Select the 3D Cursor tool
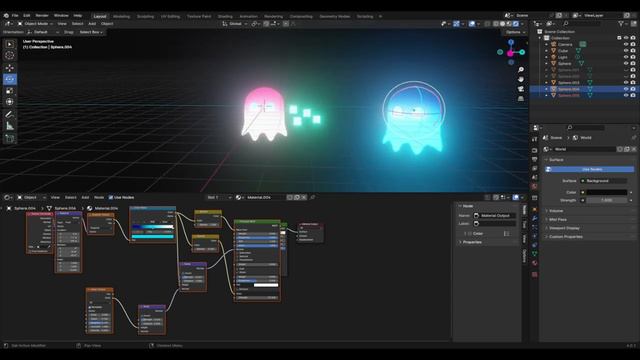 click(10, 56)
